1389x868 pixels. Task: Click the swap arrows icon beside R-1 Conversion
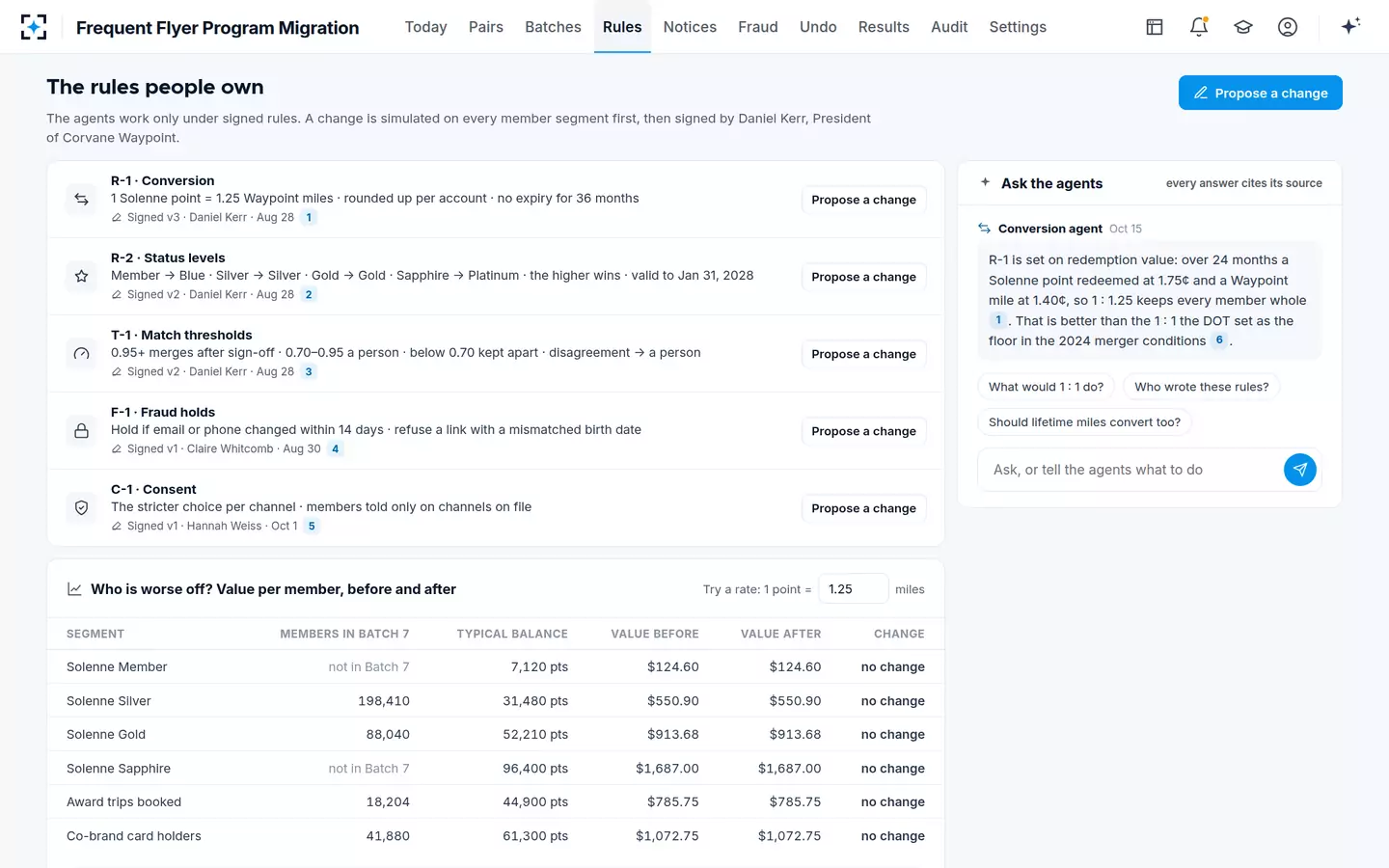coord(82,200)
